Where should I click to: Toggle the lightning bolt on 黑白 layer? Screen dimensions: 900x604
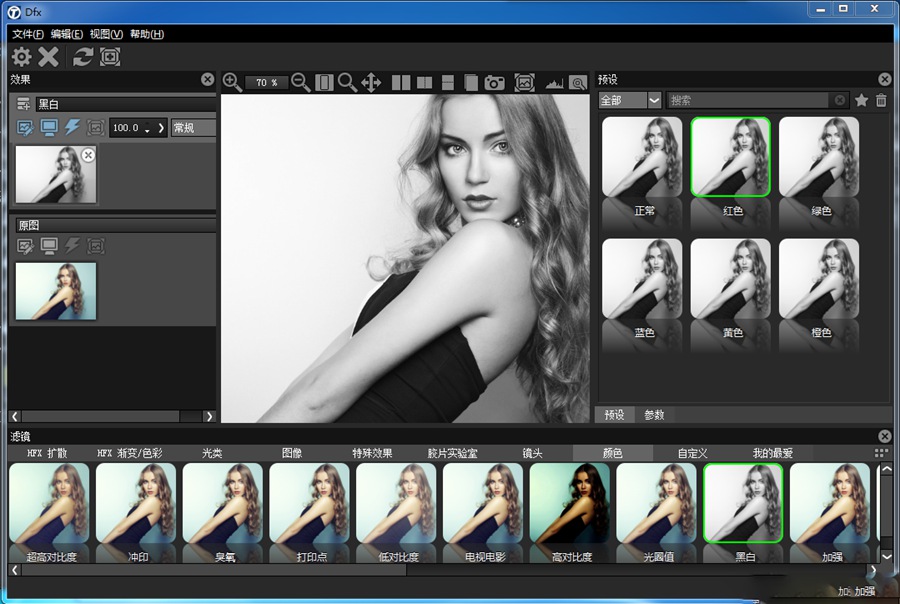tap(72, 127)
